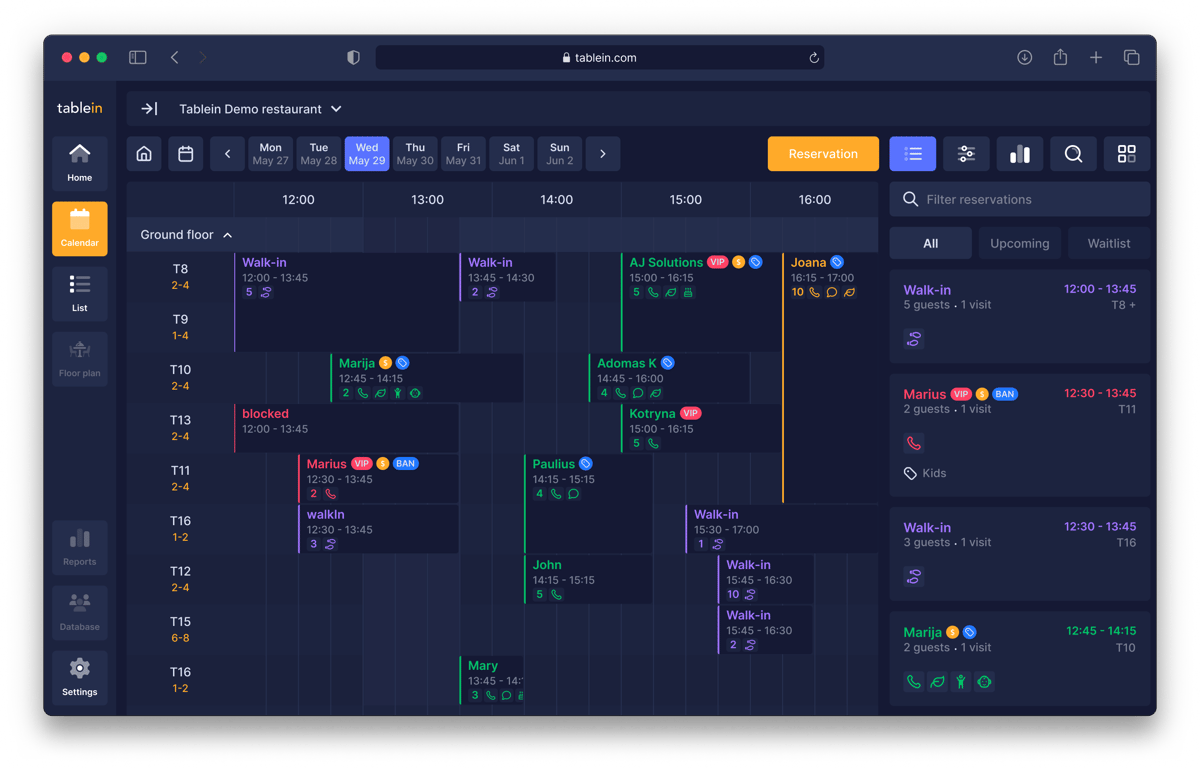The image size is (1200, 768).
Task: Select the highlighted Wed May 29 tab
Action: 367,154
